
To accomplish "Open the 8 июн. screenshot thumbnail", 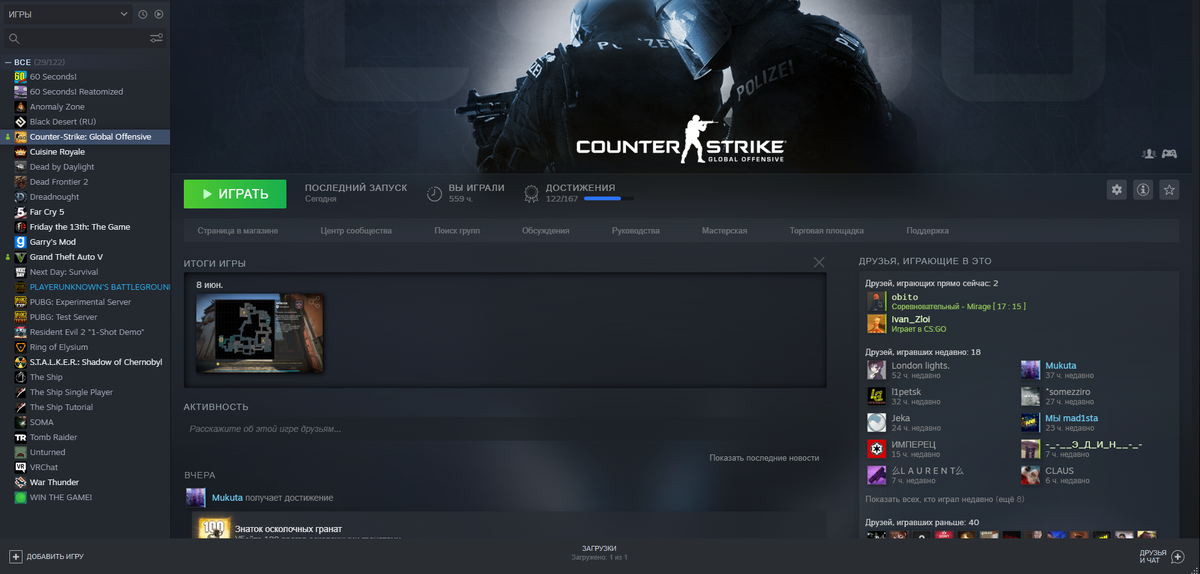I will 259,332.
